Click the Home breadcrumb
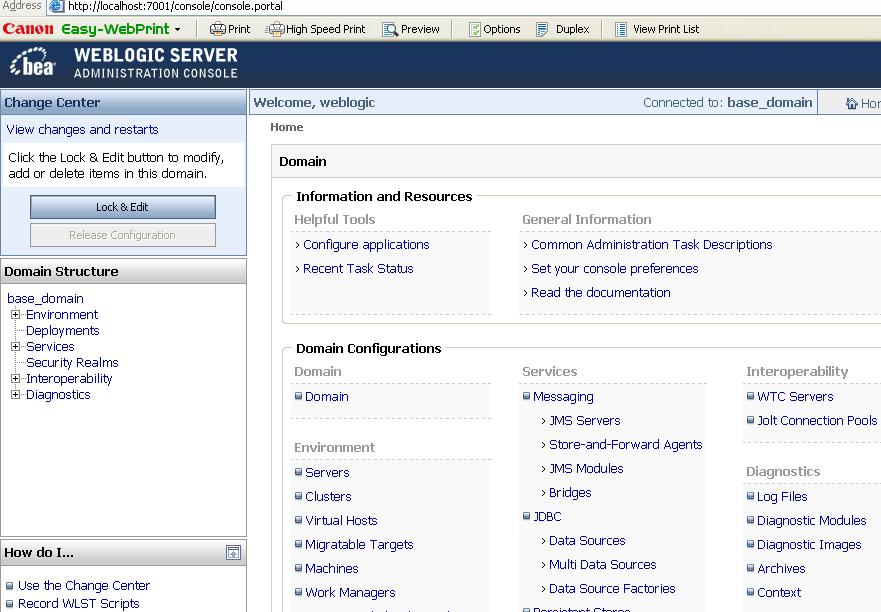Viewport: 881px width, 612px height. pyautogui.click(x=287, y=127)
